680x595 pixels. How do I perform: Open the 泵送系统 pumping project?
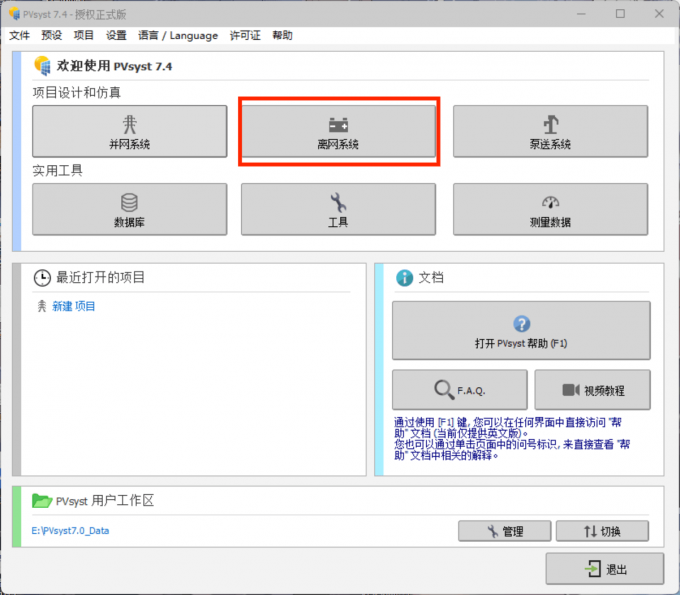tap(550, 132)
